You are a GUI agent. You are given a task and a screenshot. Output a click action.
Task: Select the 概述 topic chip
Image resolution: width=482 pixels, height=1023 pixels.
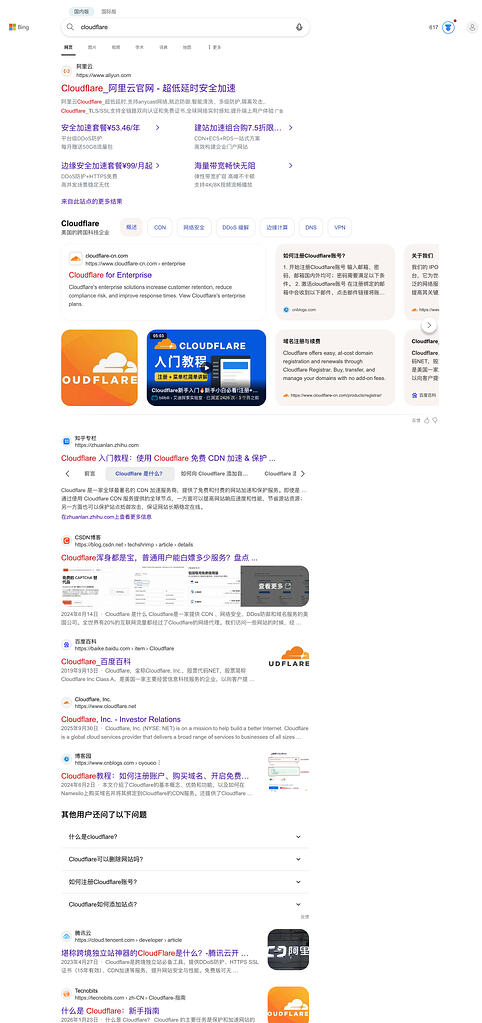132,228
